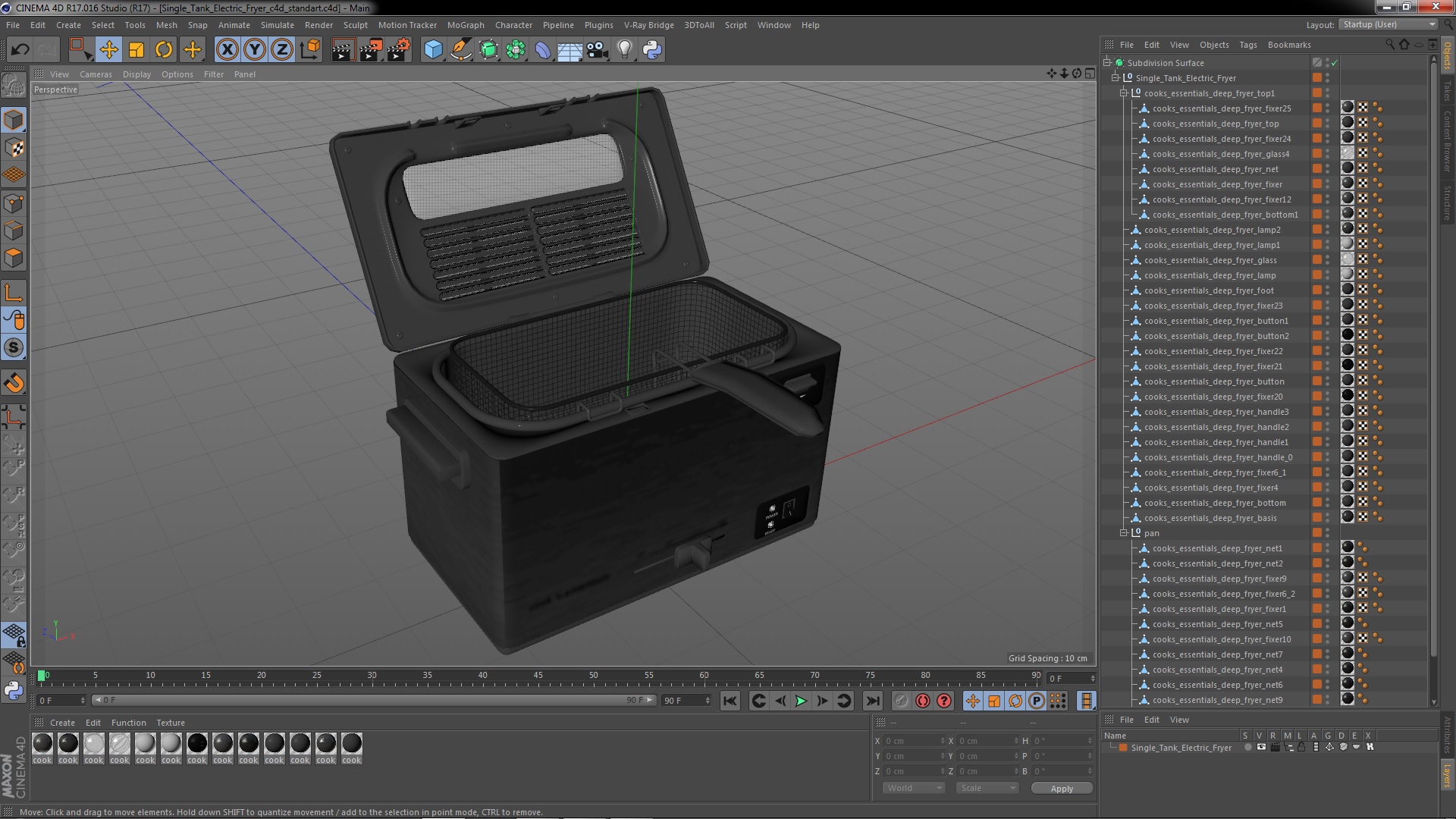
Task: Toggle the X-axis lock
Action: coord(227,50)
